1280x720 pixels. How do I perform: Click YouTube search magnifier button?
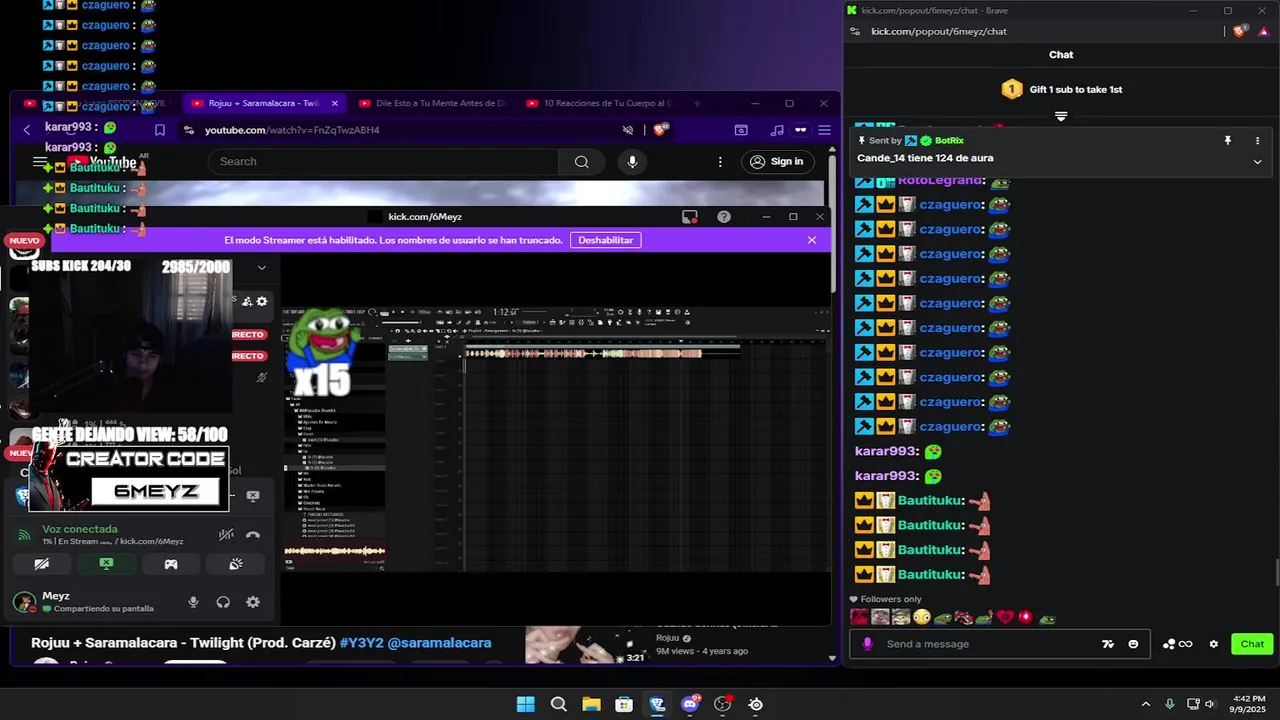581,162
